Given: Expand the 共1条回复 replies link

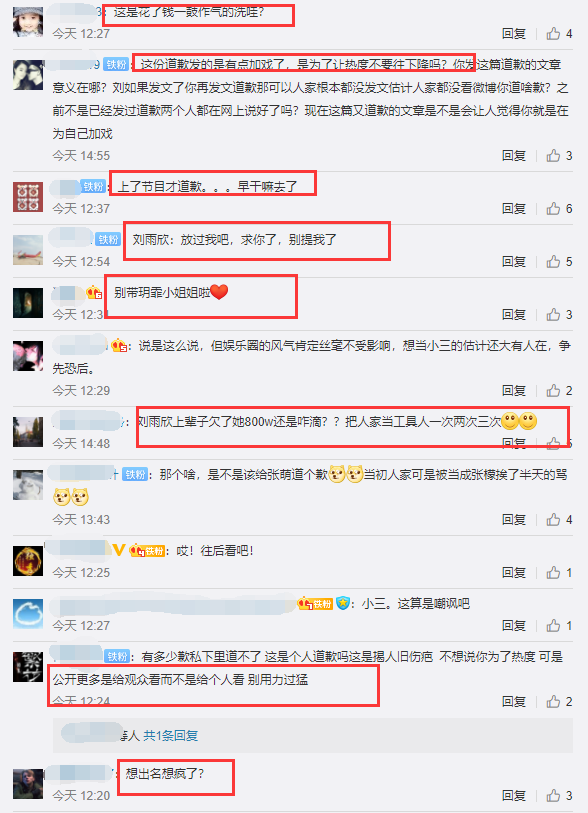Looking at the screenshot, I should (171, 735).
